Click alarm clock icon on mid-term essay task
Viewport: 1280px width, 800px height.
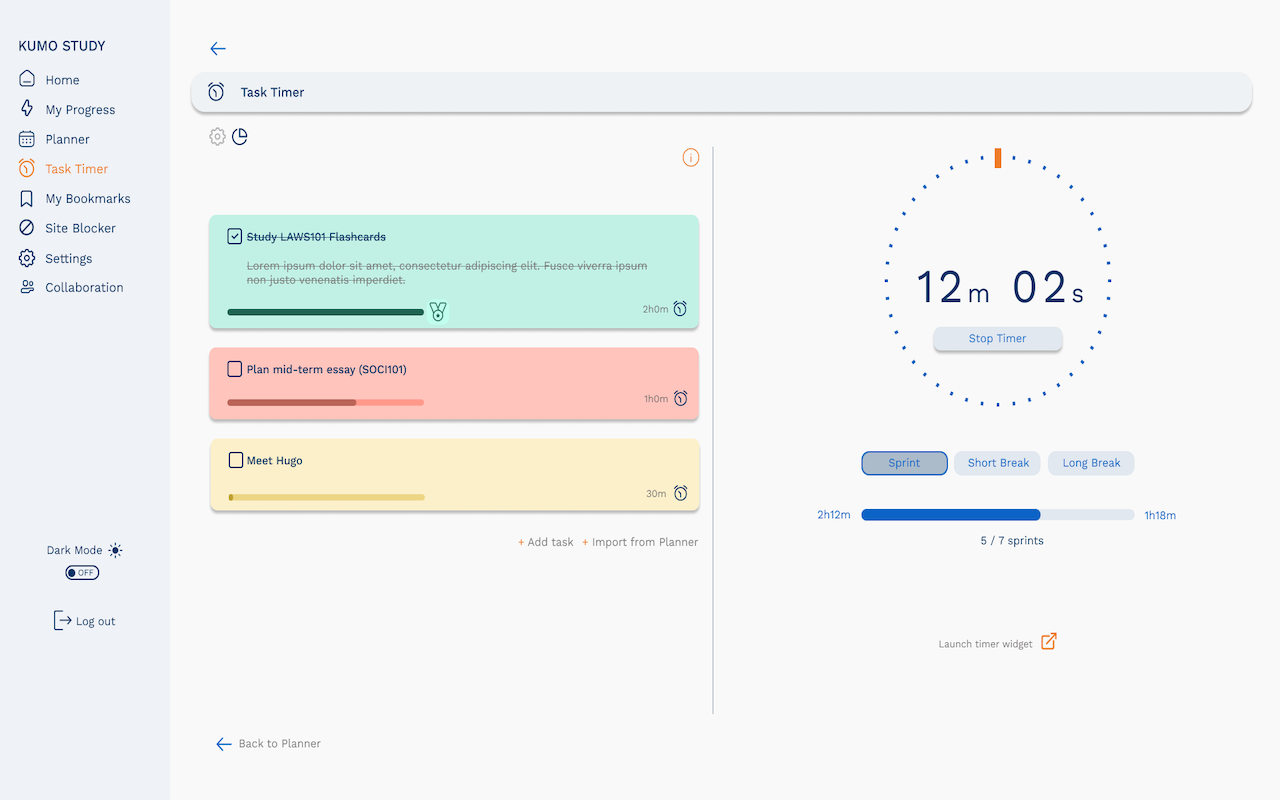coord(681,399)
